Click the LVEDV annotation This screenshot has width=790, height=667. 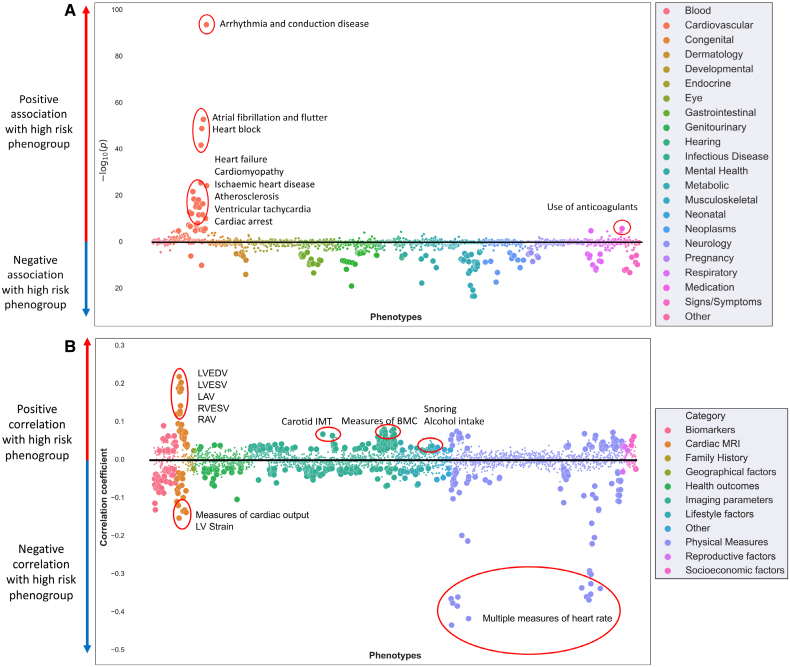click(x=212, y=373)
